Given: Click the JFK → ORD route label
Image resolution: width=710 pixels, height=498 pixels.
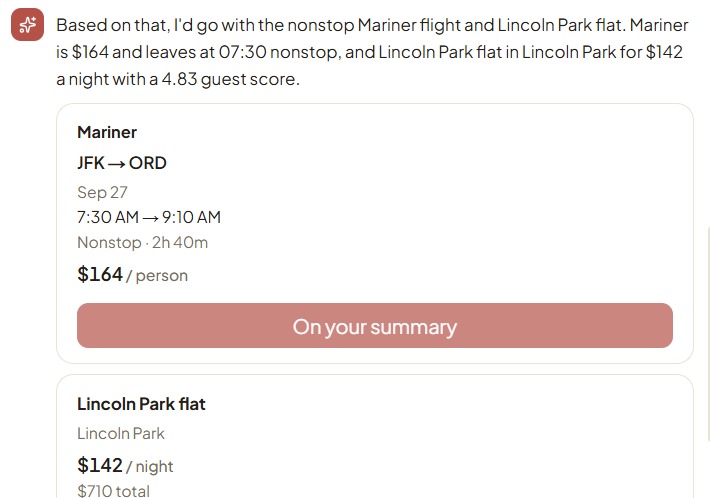Looking at the screenshot, I should coord(122,163).
